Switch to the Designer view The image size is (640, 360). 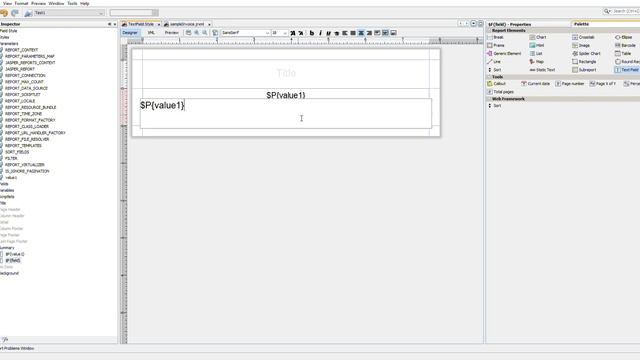(130, 33)
